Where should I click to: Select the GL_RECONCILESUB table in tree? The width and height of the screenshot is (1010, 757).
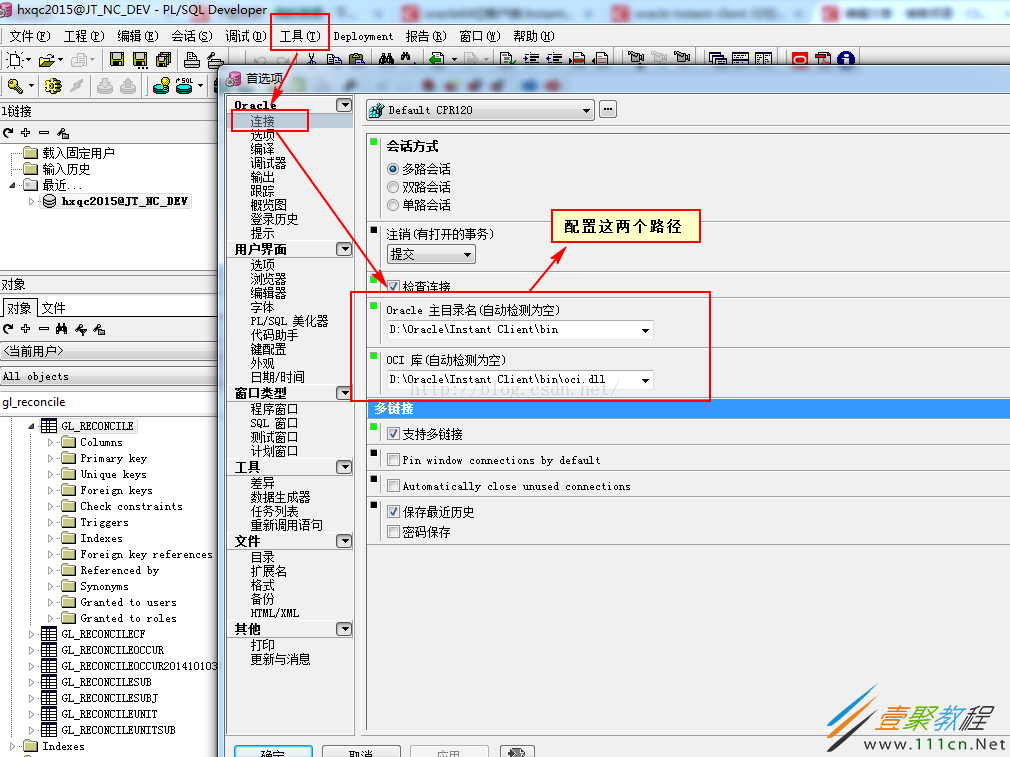click(106, 682)
